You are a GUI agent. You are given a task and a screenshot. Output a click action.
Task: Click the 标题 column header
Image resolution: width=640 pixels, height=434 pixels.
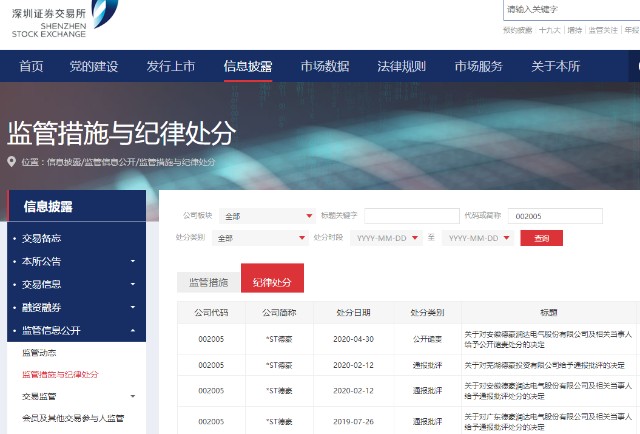point(549,313)
